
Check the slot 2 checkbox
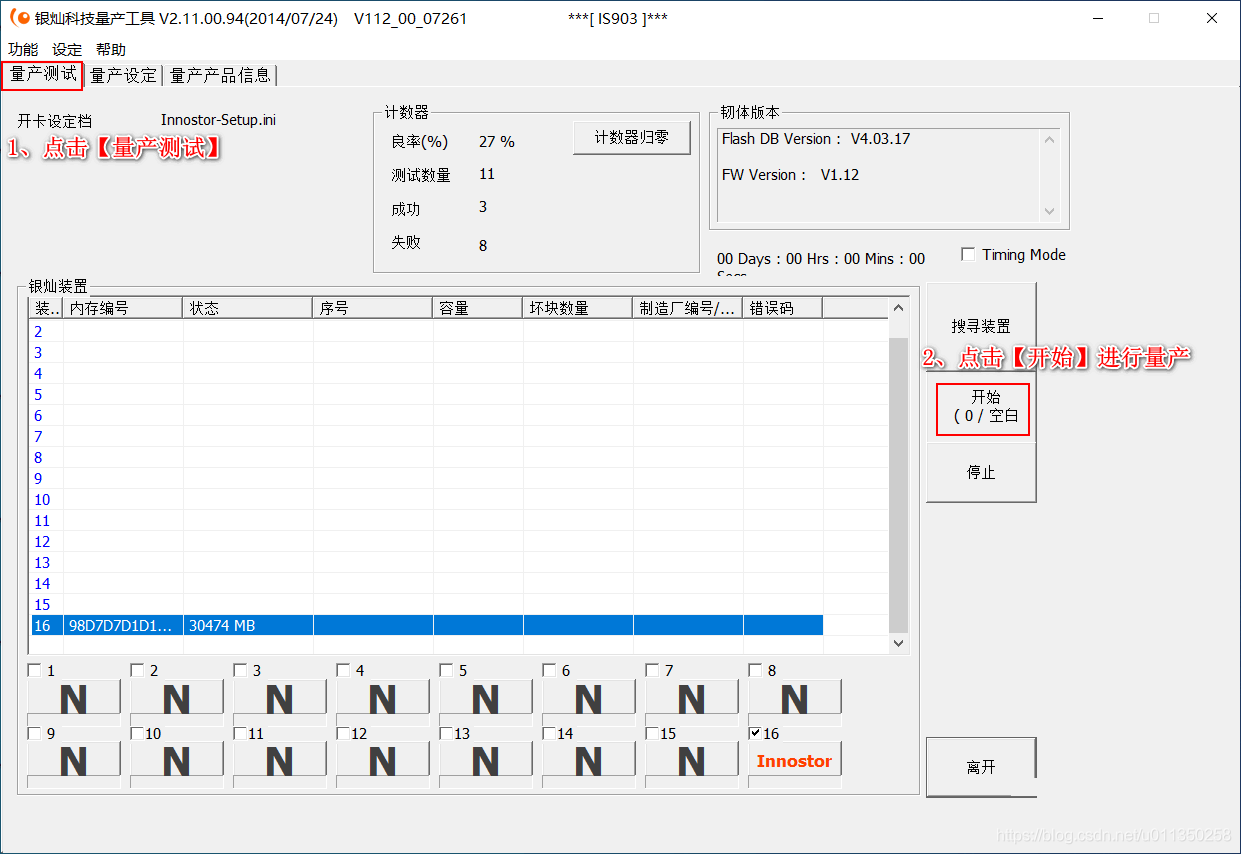click(138, 671)
